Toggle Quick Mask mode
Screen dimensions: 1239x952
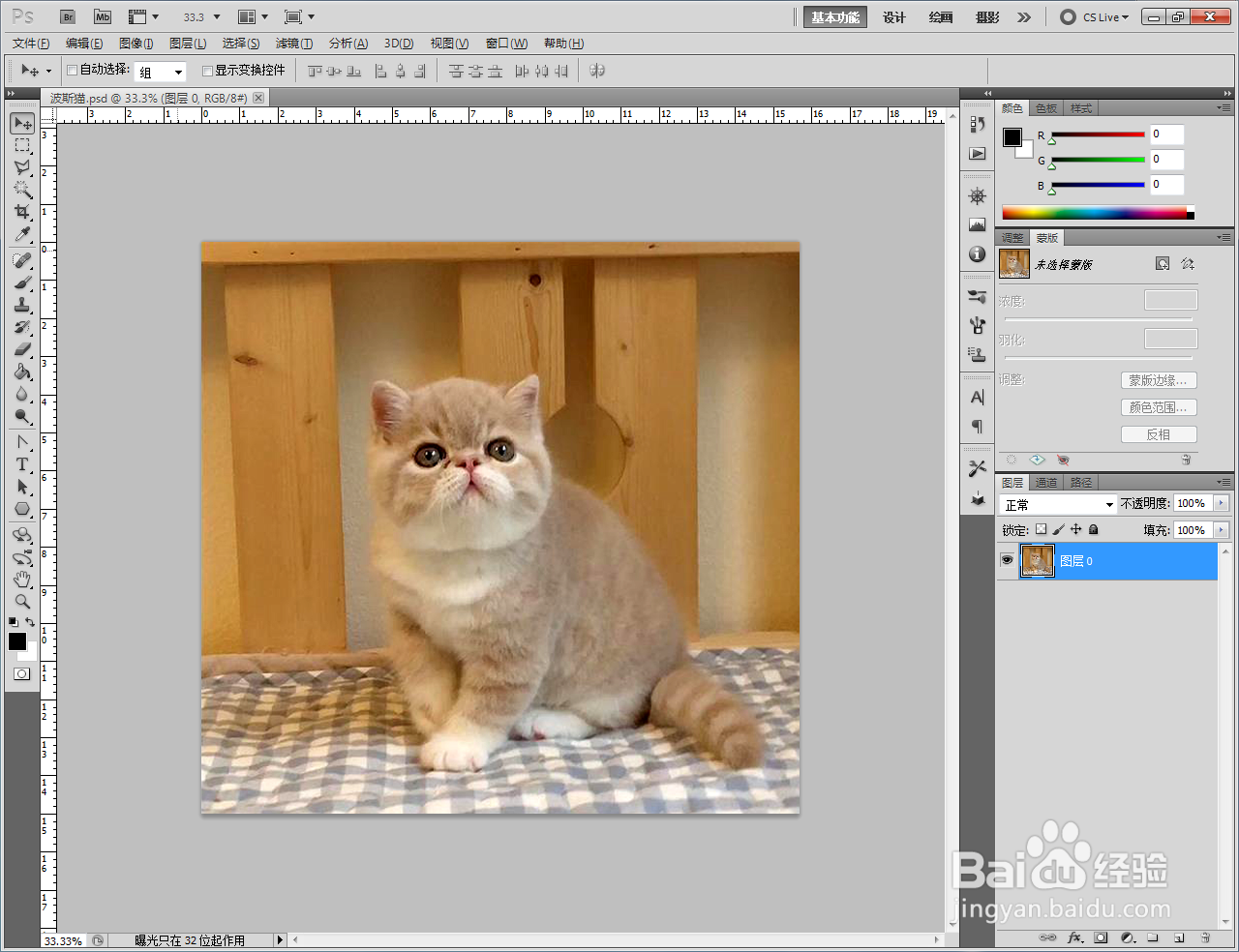22,674
